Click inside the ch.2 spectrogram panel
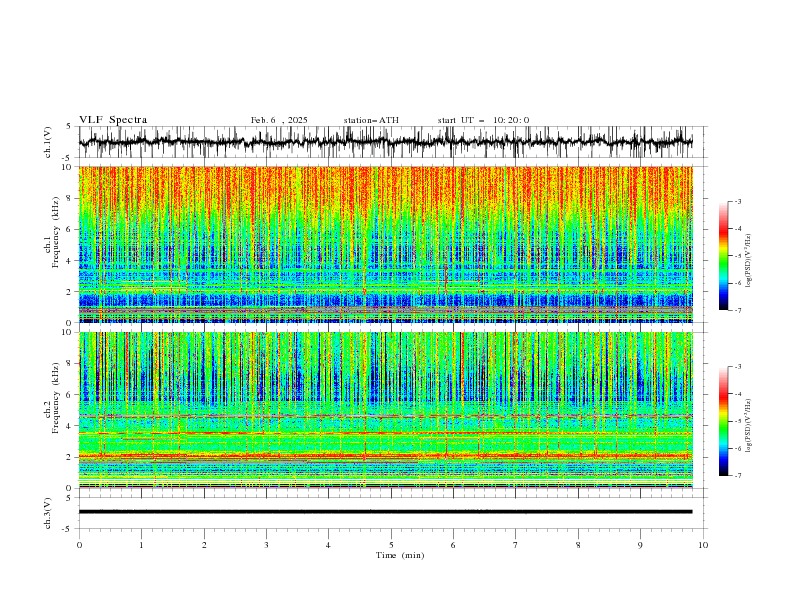Viewport: 792px width, 612px height. (386, 410)
